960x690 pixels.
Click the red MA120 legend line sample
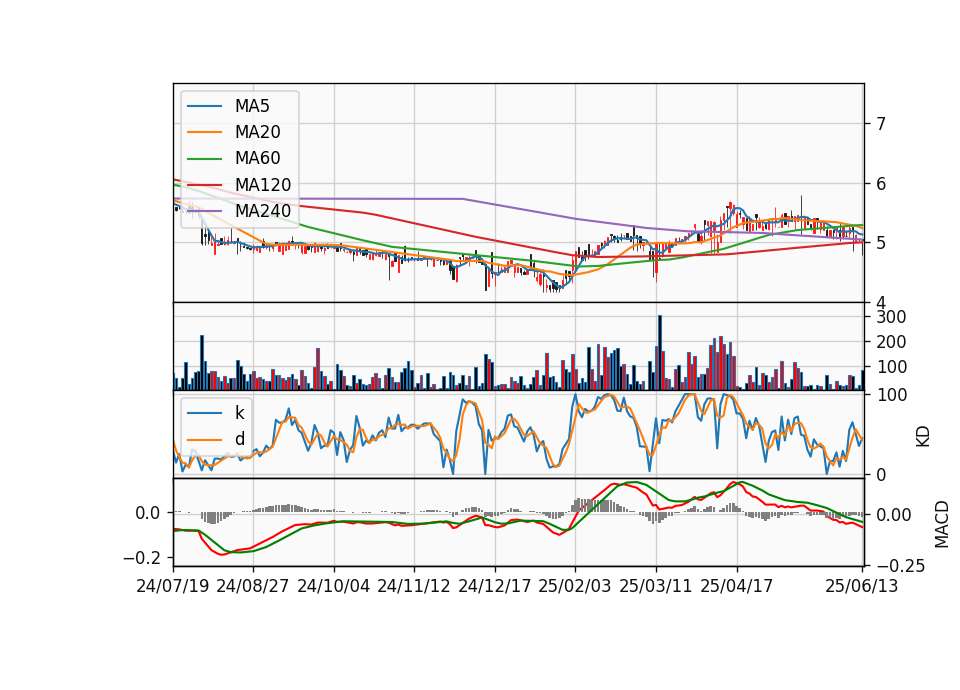point(204,186)
